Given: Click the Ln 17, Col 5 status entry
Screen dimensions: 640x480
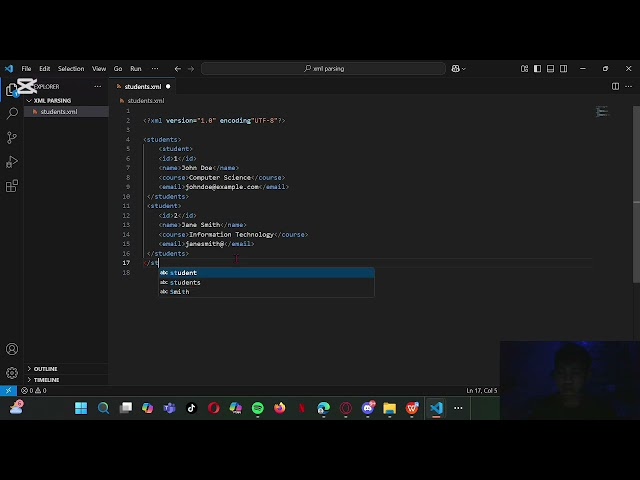Looking at the screenshot, I should (482, 391).
